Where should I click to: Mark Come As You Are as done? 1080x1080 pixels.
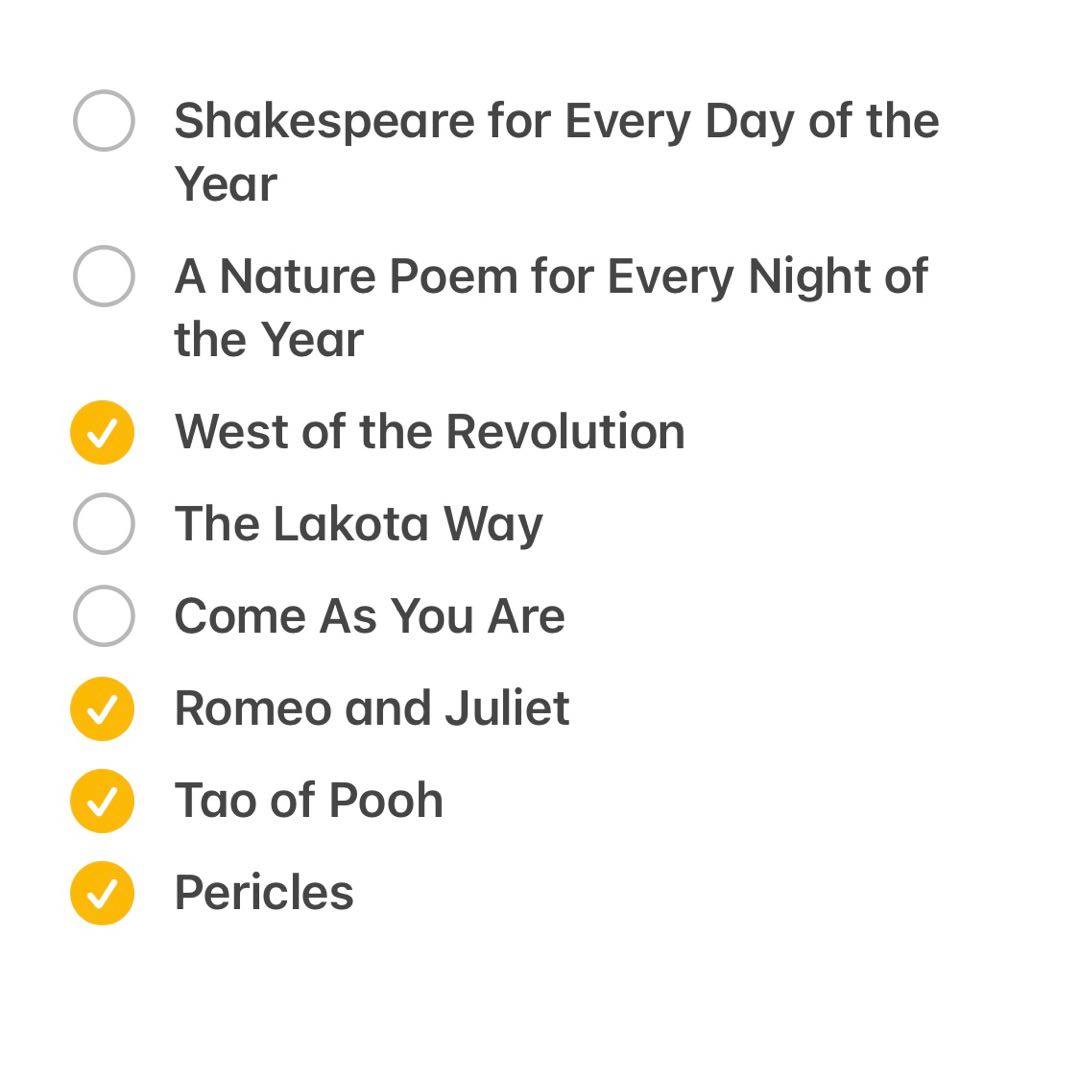[x=103, y=615]
